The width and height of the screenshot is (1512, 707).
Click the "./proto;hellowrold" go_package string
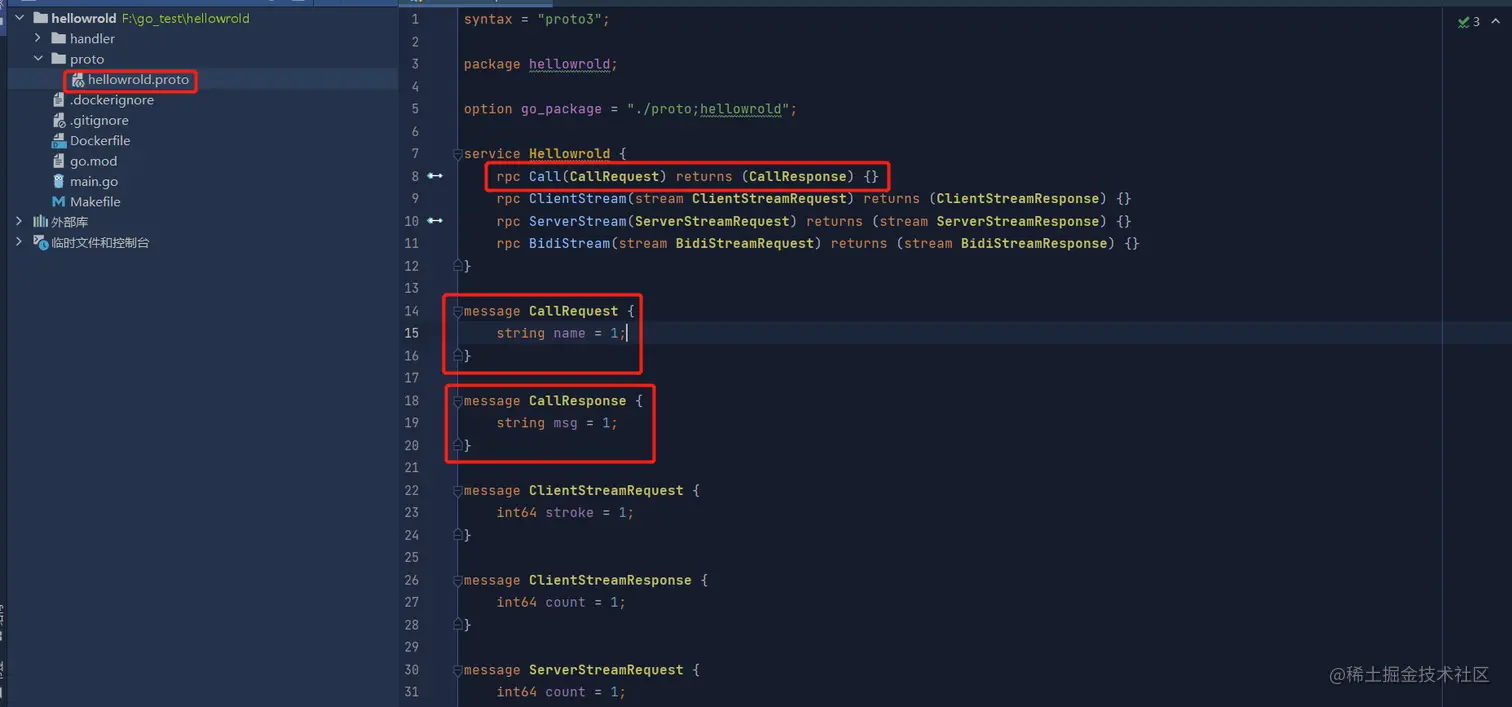point(708,109)
